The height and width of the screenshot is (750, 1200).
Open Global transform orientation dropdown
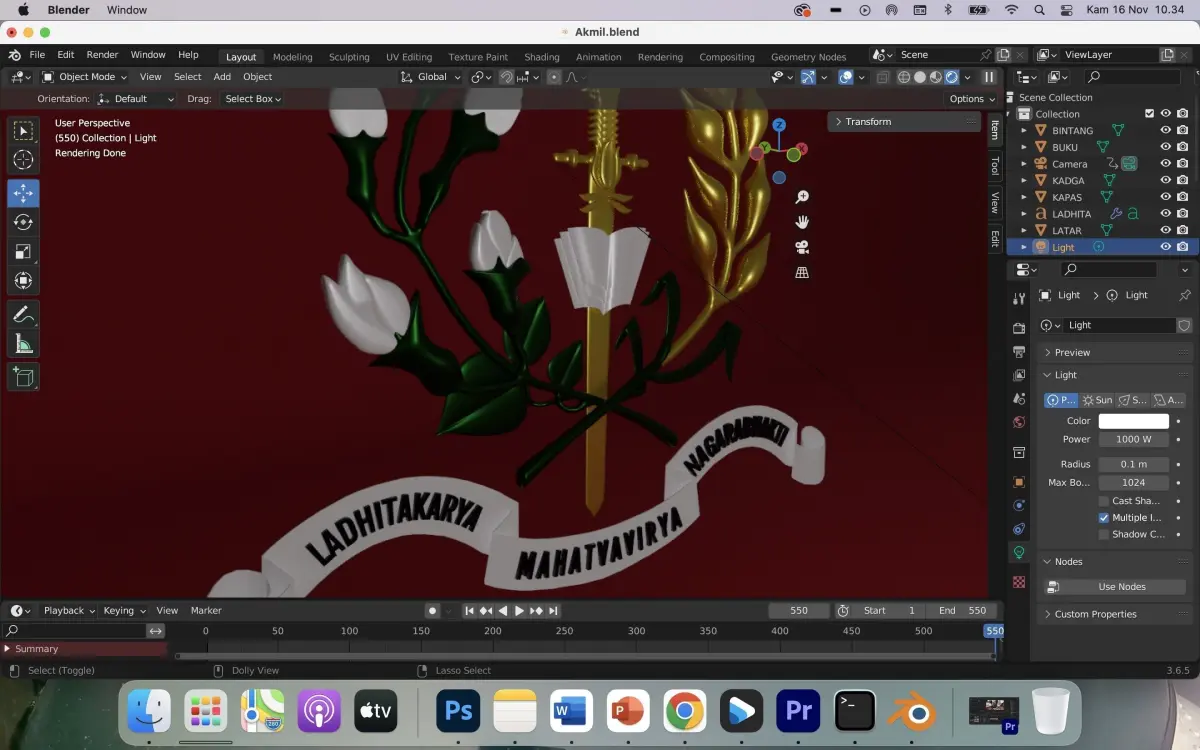click(x=431, y=77)
